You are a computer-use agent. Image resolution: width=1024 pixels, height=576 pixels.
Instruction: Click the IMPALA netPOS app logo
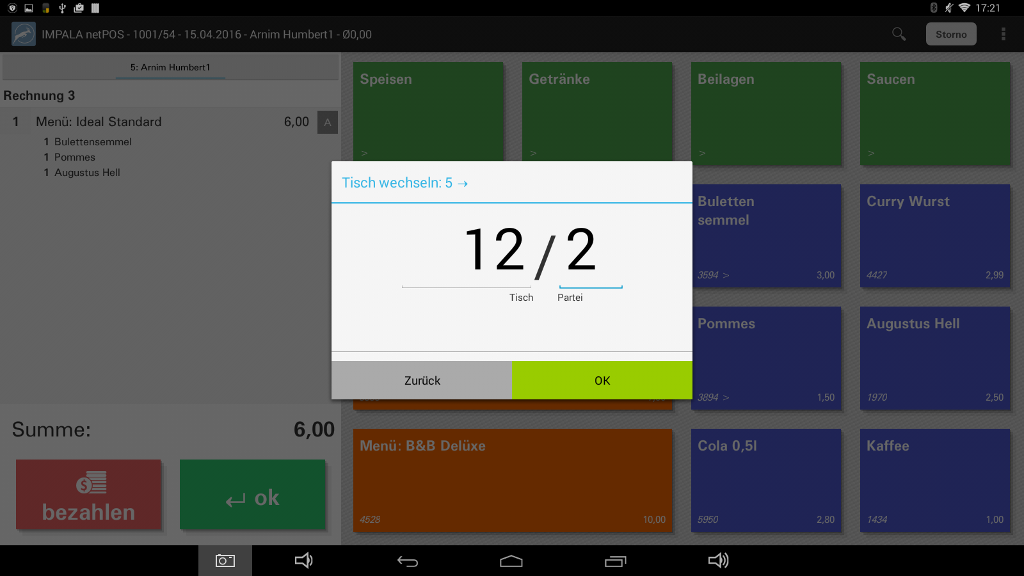[x=23, y=34]
